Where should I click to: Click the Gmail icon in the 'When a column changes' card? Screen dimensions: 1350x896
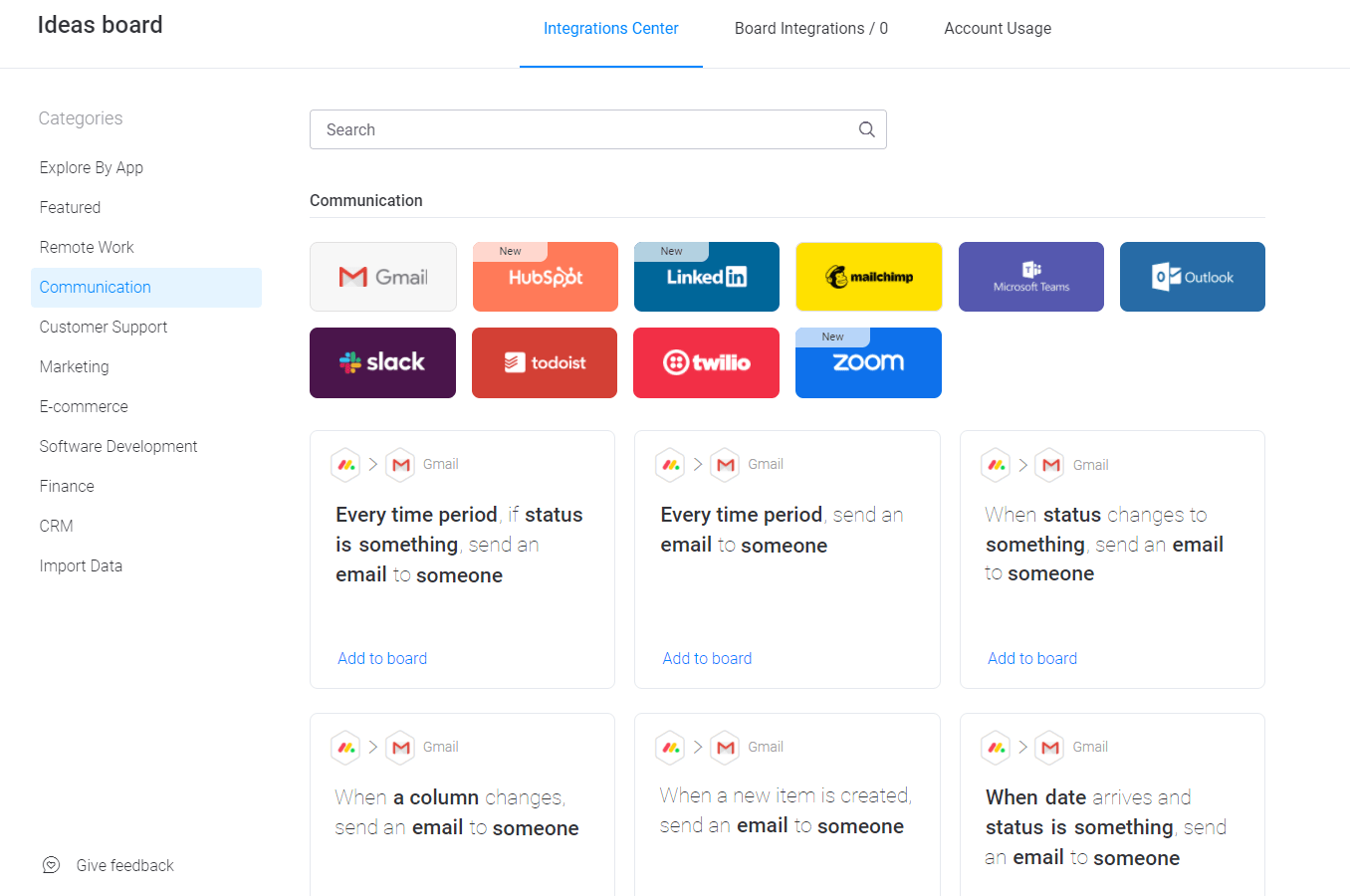coord(400,747)
